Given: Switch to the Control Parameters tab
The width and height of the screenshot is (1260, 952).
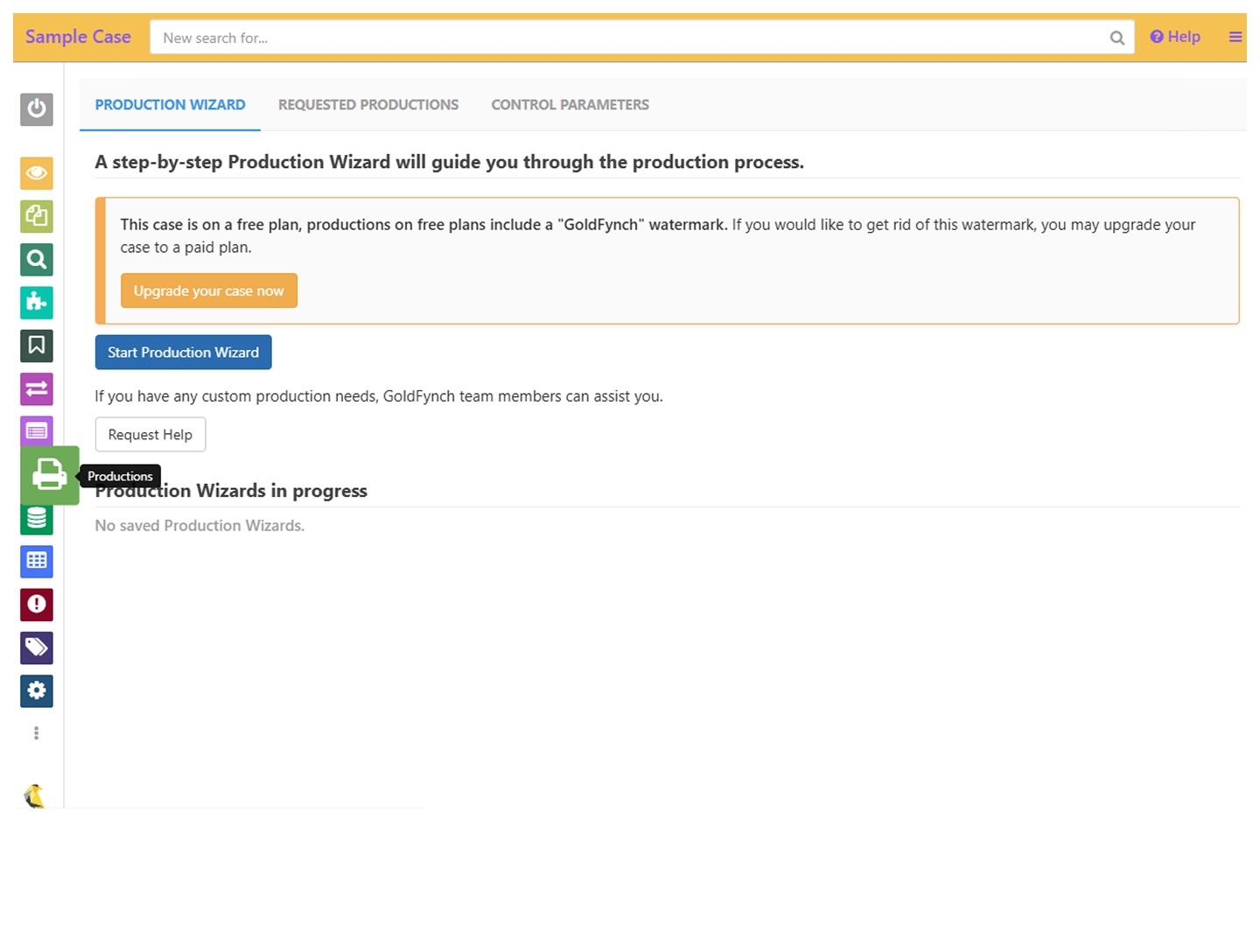Looking at the screenshot, I should coord(570,105).
